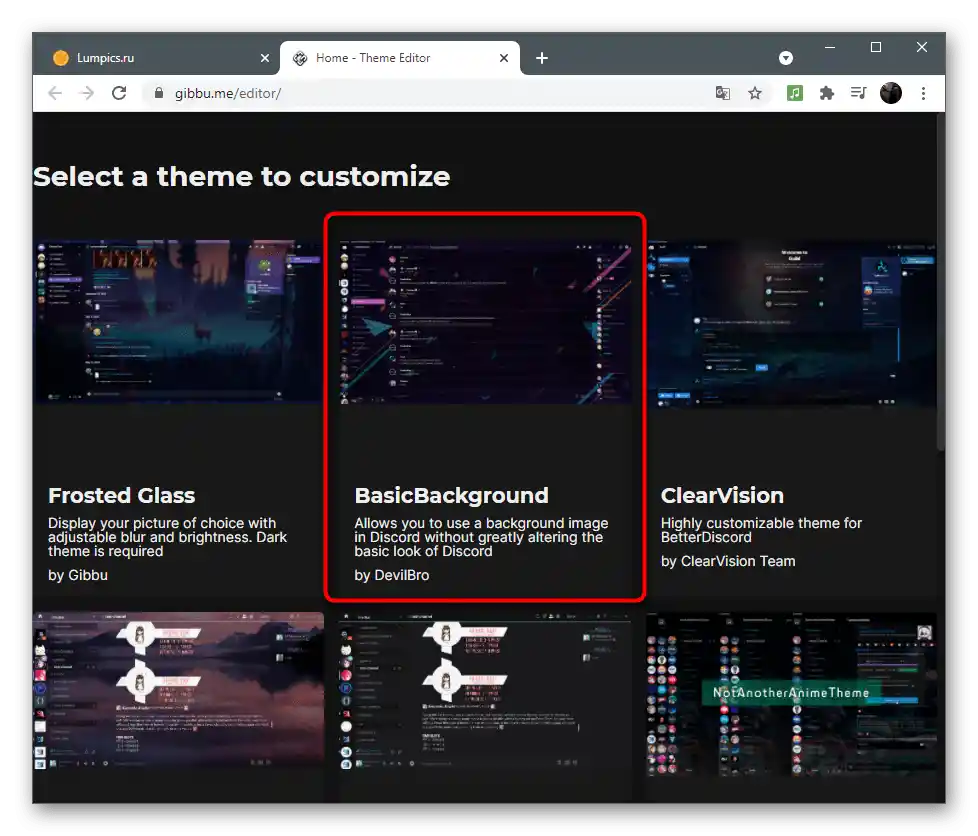Screen dimensions: 978x836
Task: Minimize the Chrome window
Action: [x=830, y=47]
